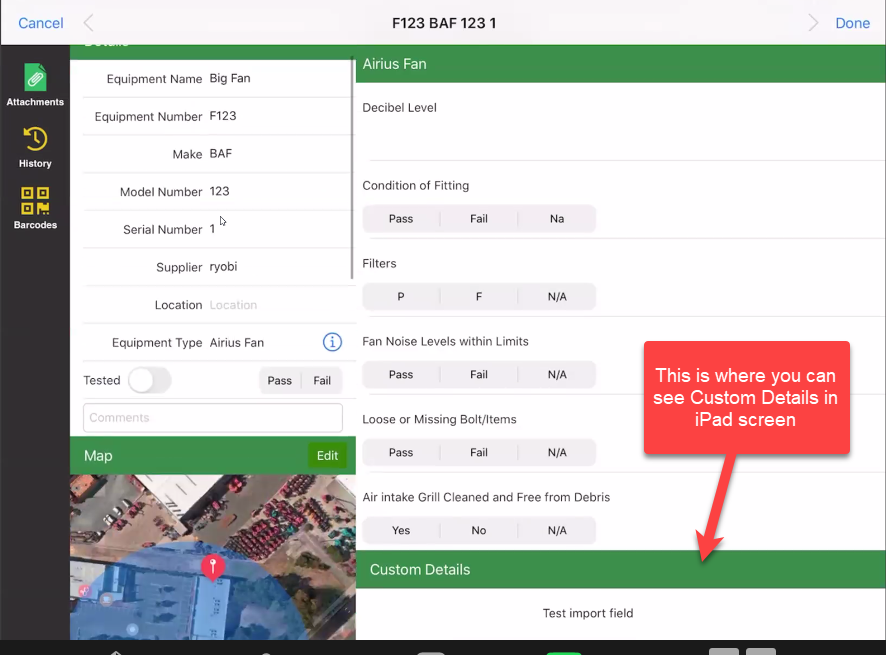Open the History clock icon
The image size is (886, 655).
35,140
